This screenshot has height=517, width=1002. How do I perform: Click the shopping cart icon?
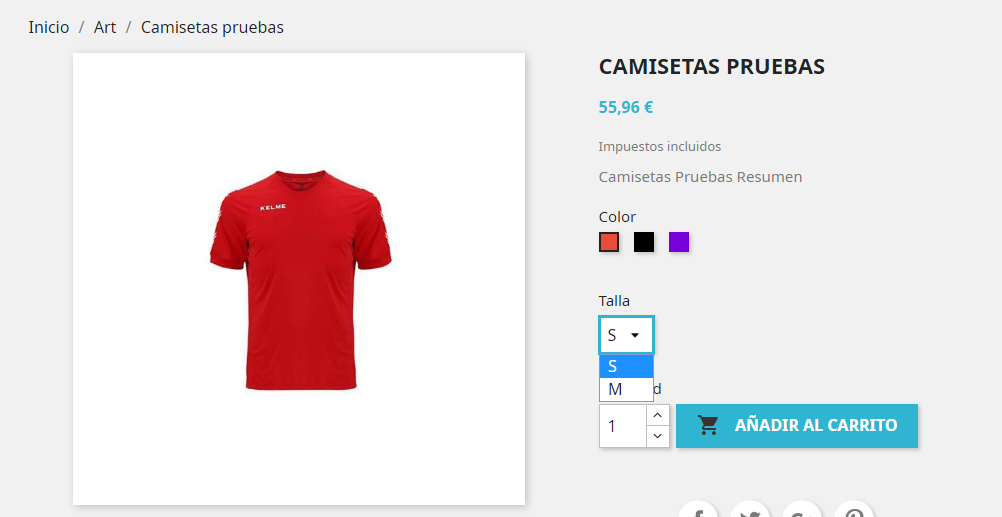pyautogui.click(x=708, y=426)
